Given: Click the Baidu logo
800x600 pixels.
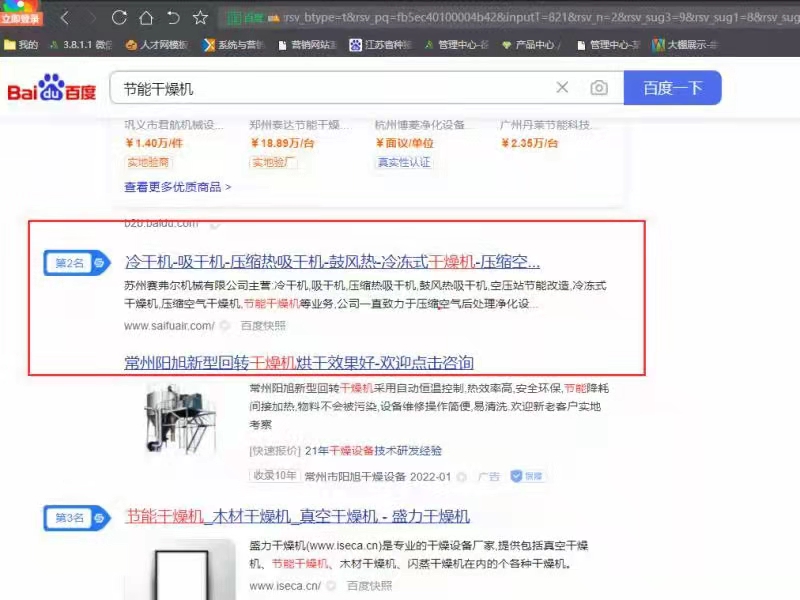Looking at the screenshot, I should coord(52,88).
